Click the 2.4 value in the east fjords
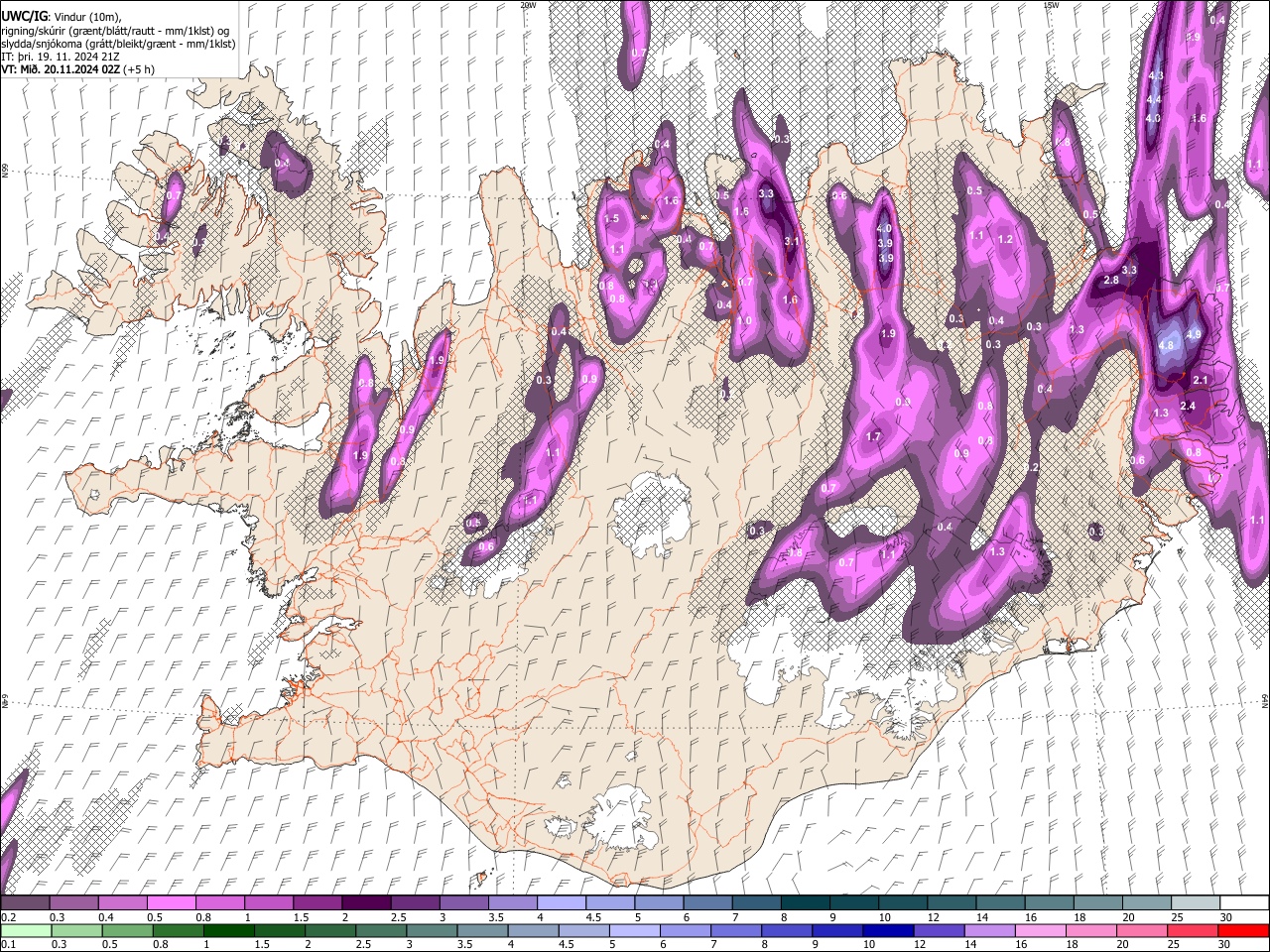This screenshot has width=1270, height=952. (x=1188, y=406)
